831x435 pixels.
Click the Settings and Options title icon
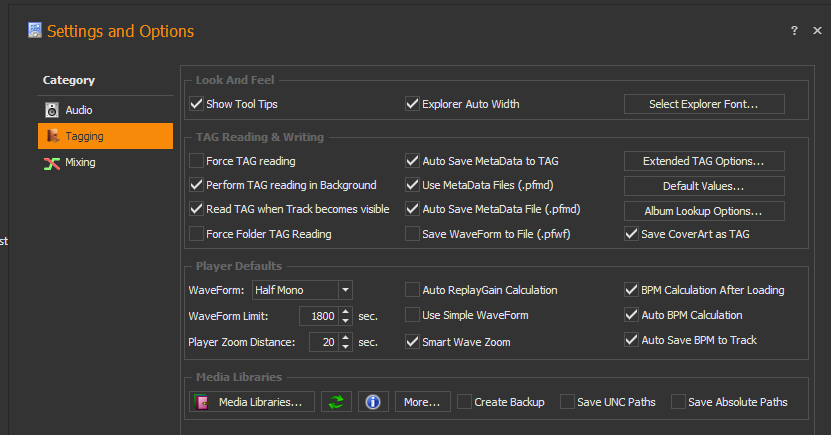click(35, 30)
